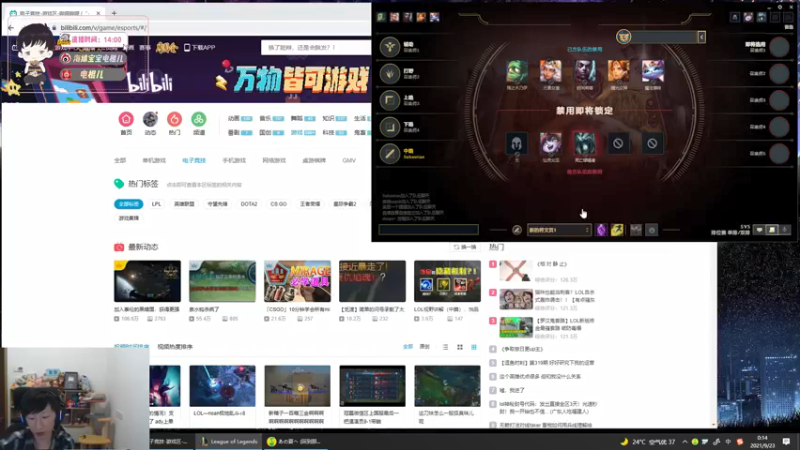Toggle the microphone button in LoL
The image size is (800, 450).
(x=785, y=230)
